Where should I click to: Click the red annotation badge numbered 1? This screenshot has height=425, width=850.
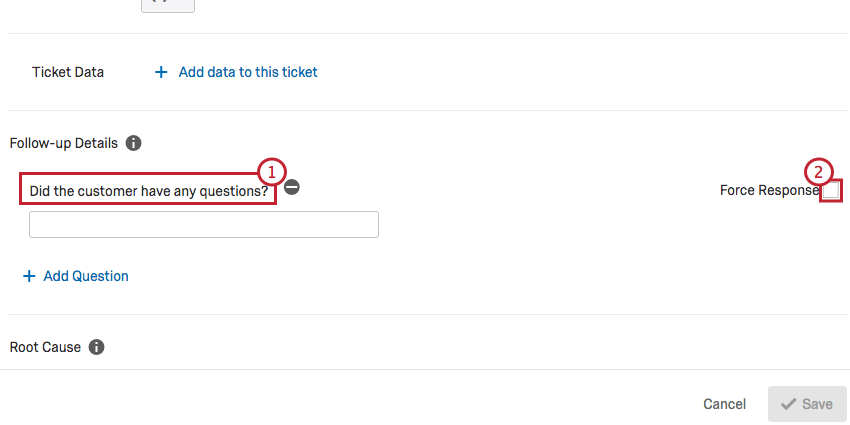(x=271, y=170)
